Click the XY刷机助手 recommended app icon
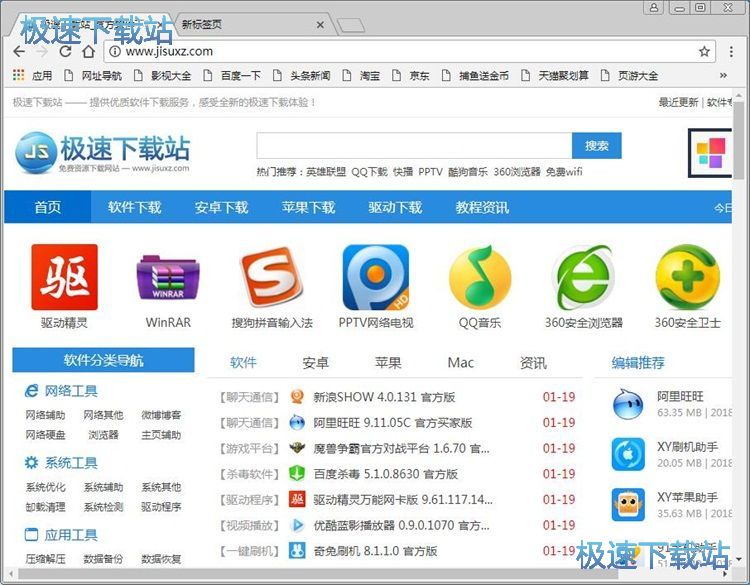Viewport: 750px width, 585px height. (x=628, y=454)
